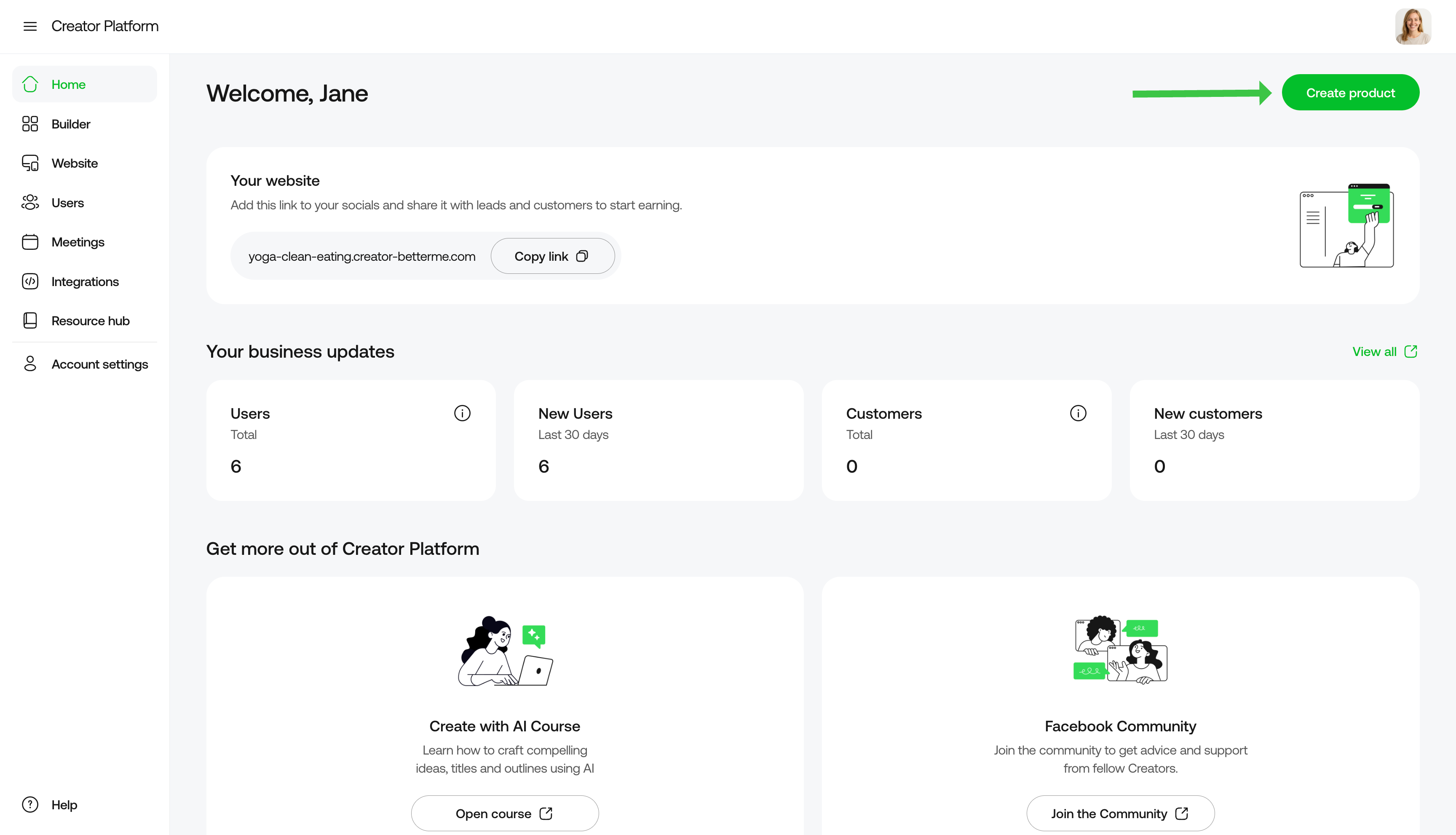Select the Account settings person icon
Viewport: 1456px width, 835px height.
coord(30,364)
